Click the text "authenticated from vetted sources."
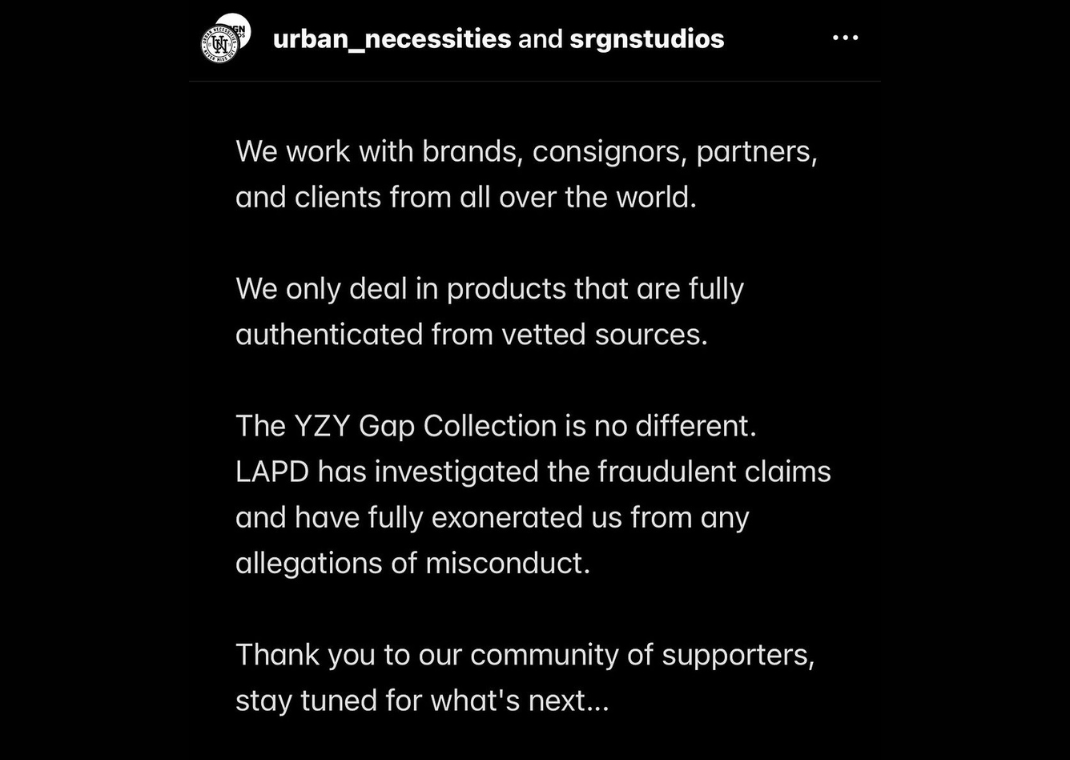The height and width of the screenshot is (760, 1070). point(471,334)
